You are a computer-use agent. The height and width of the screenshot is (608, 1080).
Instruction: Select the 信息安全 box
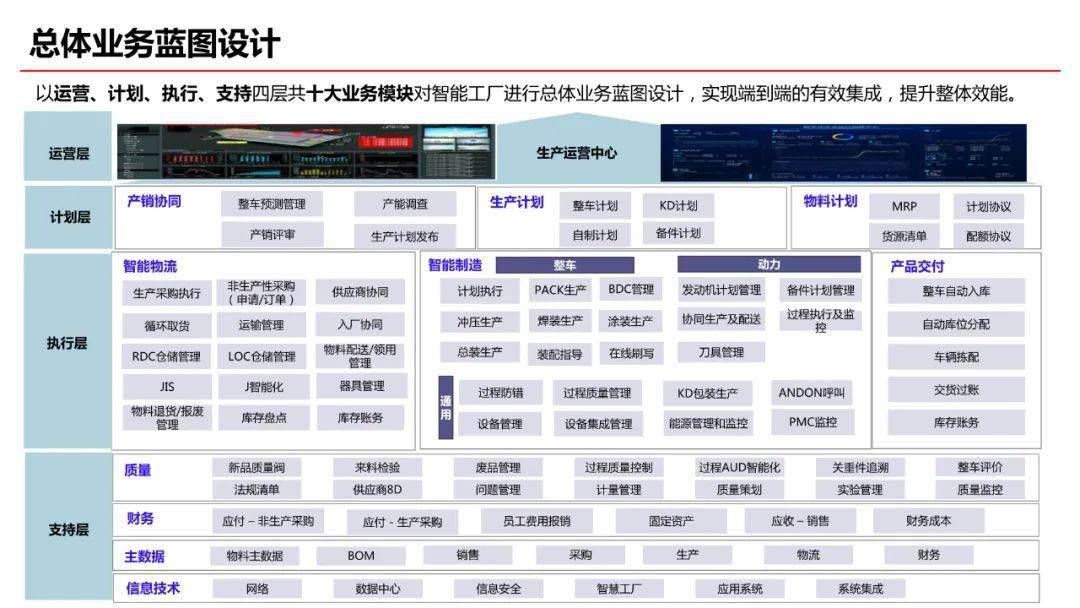pyautogui.click(x=498, y=589)
